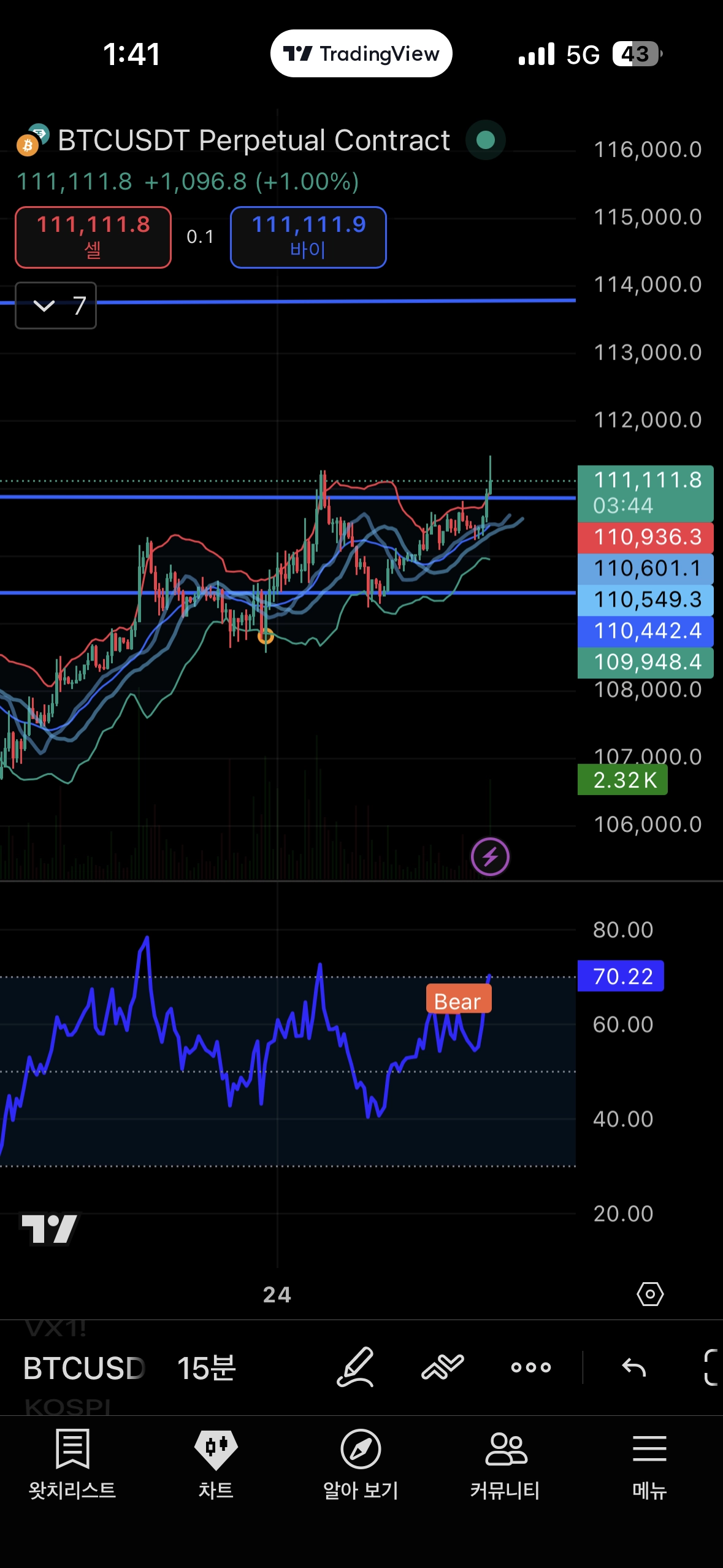Screen dimensions: 723x1568
Task: Expand the indicator legend showing 7
Action: point(56,306)
